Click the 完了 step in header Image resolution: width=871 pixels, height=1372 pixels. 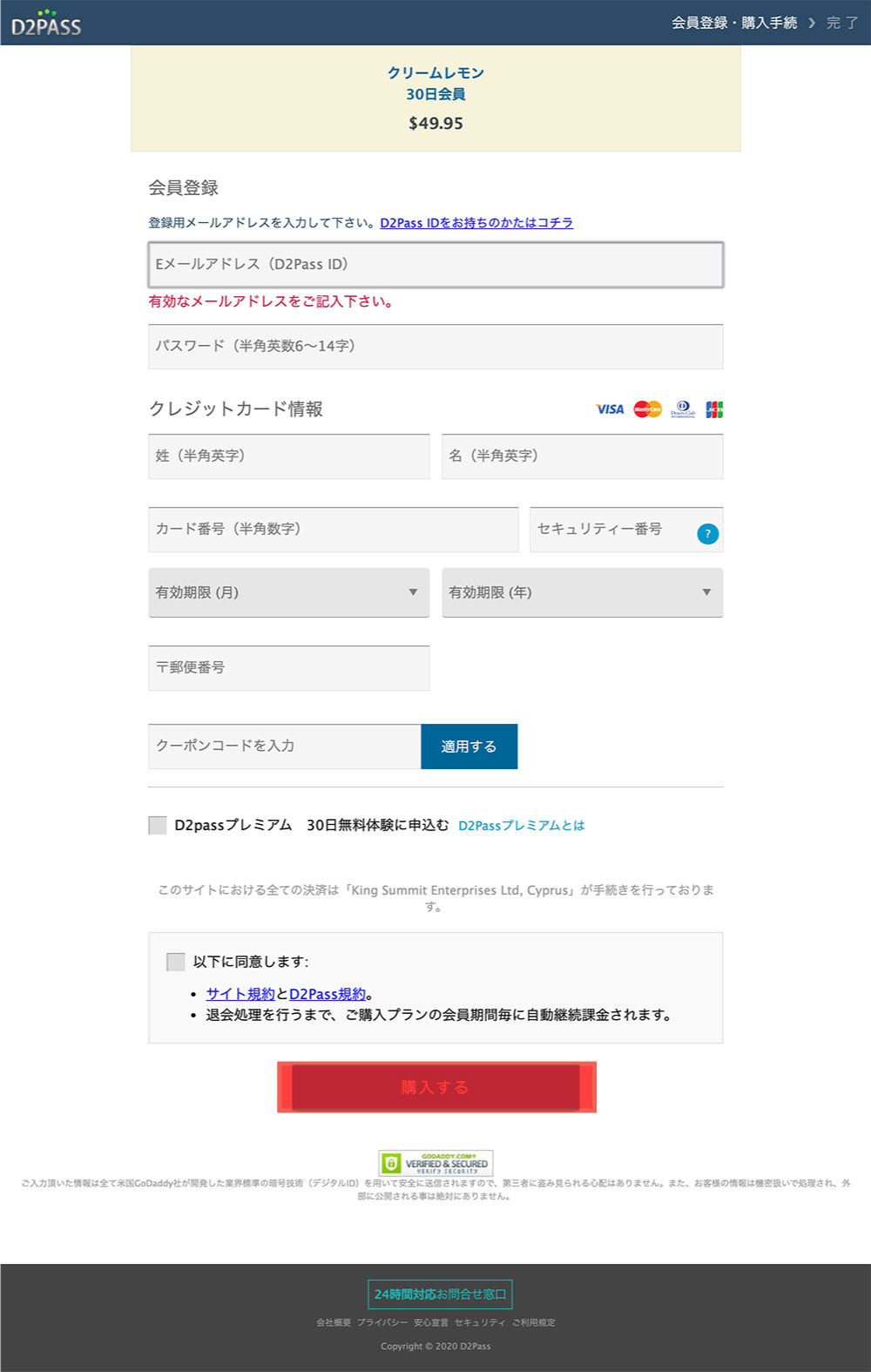click(x=841, y=23)
